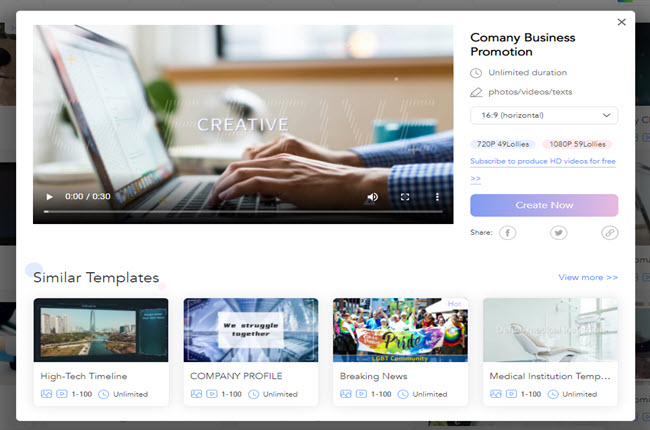650x430 pixels.
Task: Click the Similar Templates heading
Action: (x=96, y=277)
